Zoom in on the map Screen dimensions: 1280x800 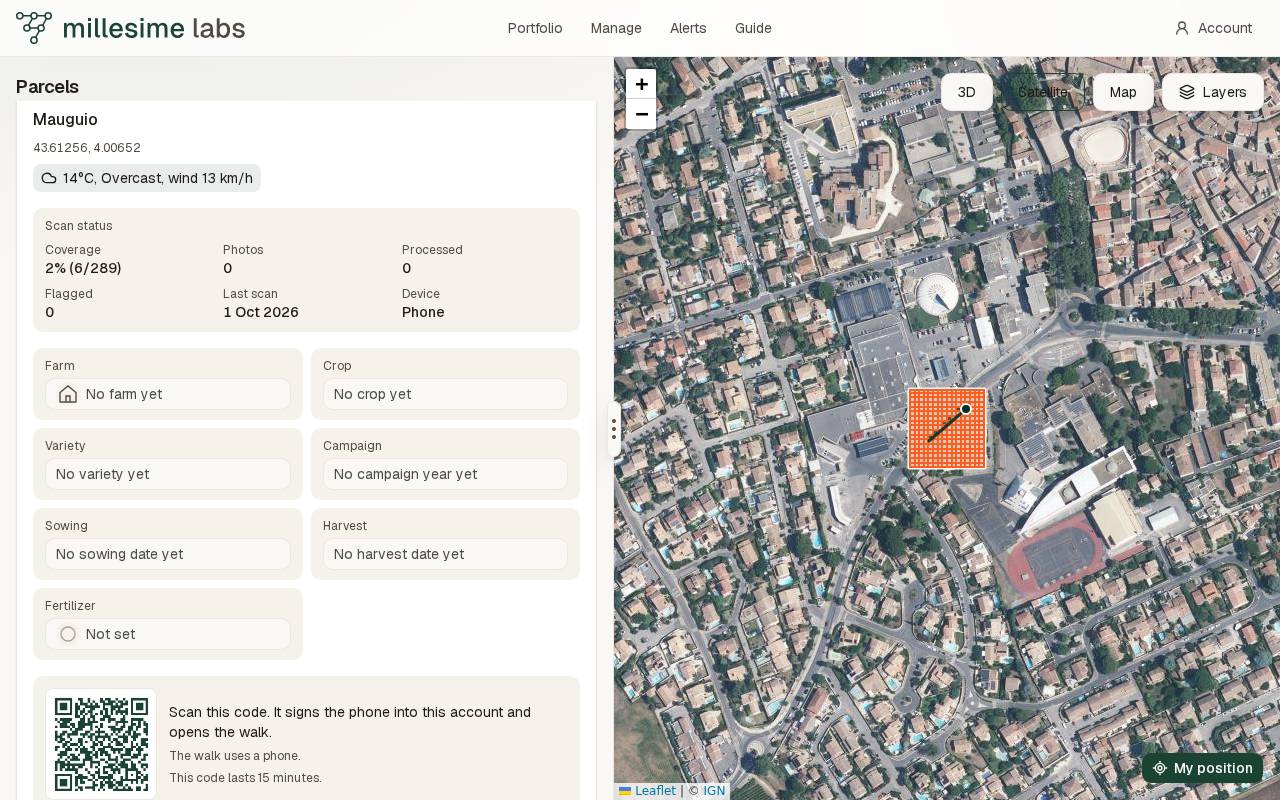point(641,84)
